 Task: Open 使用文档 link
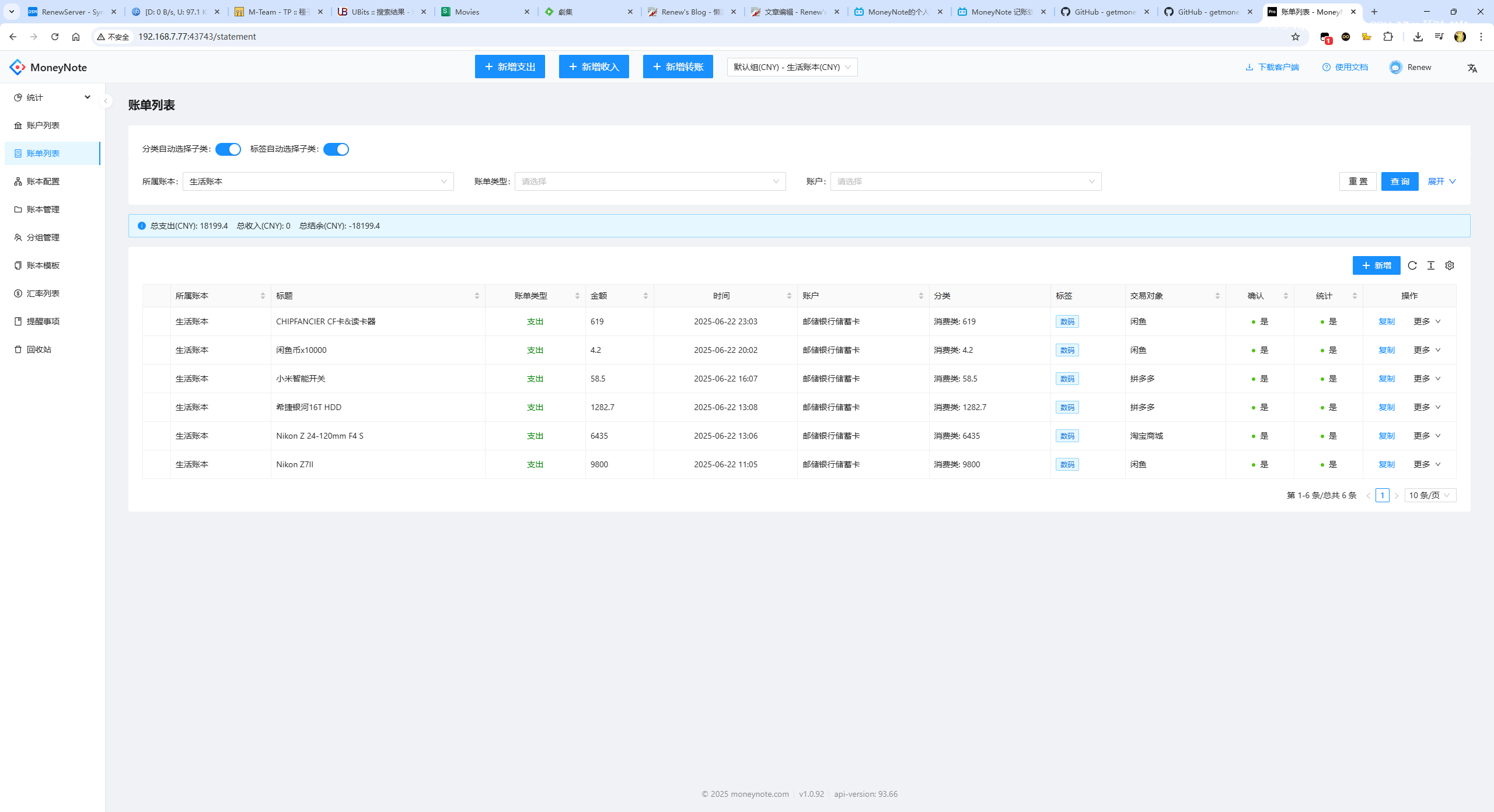[1345, 67]
